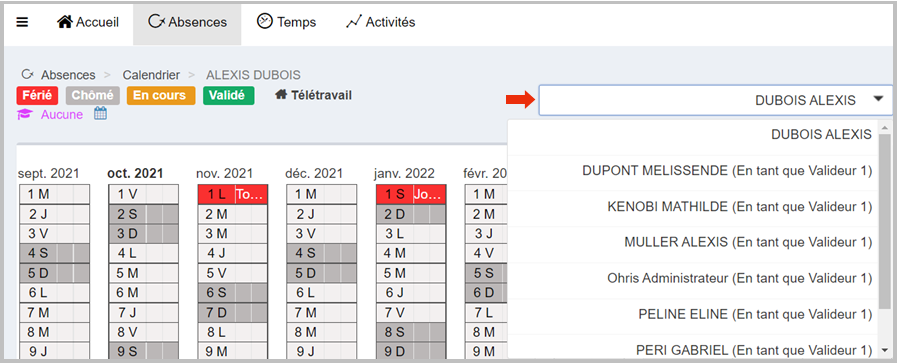The width and height of the screenshot is (897, 363).
Task: Select 9 J in sept. 2021
Action: point(54,351)
